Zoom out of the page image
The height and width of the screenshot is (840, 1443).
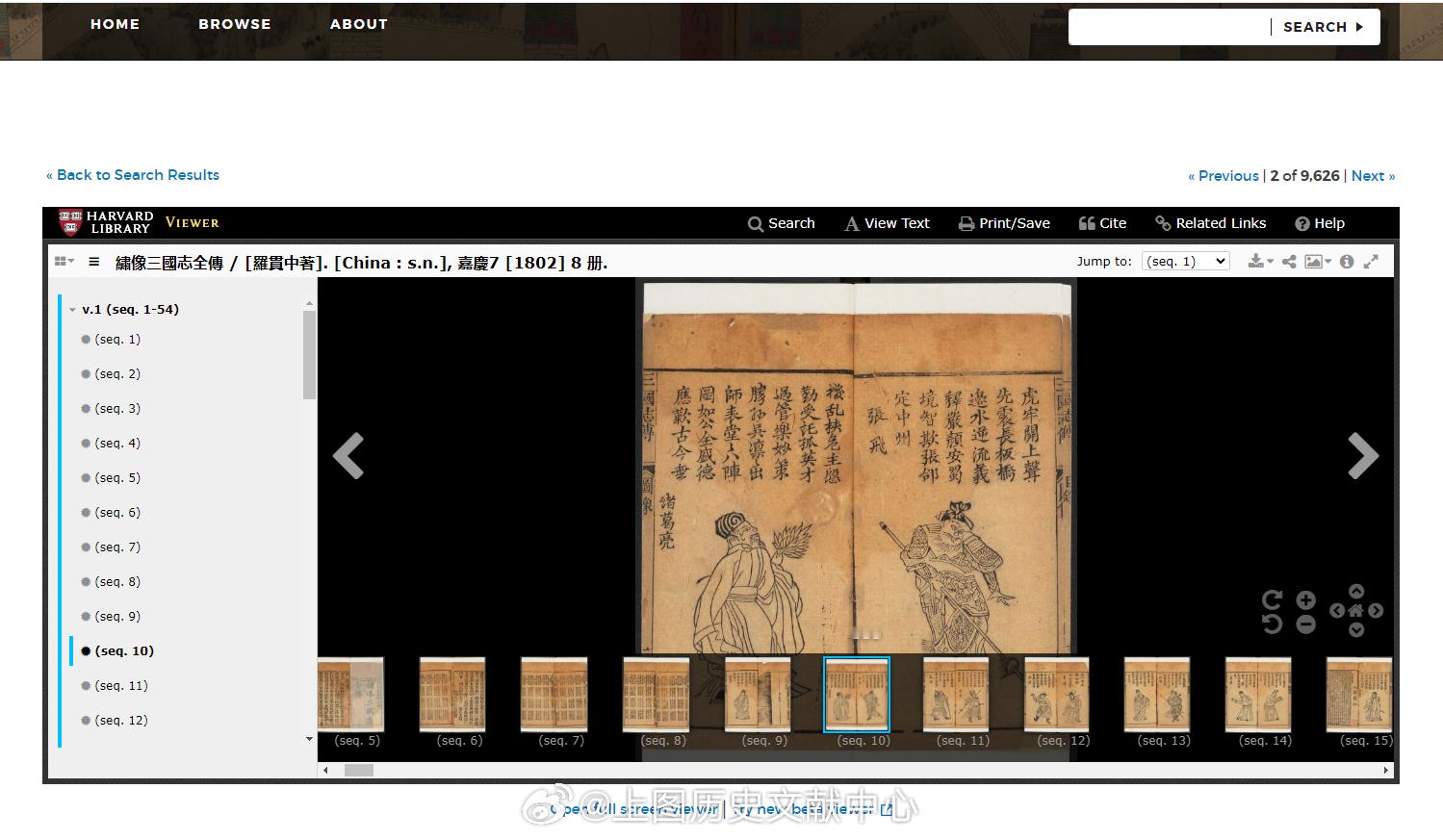click(1306, 624)
